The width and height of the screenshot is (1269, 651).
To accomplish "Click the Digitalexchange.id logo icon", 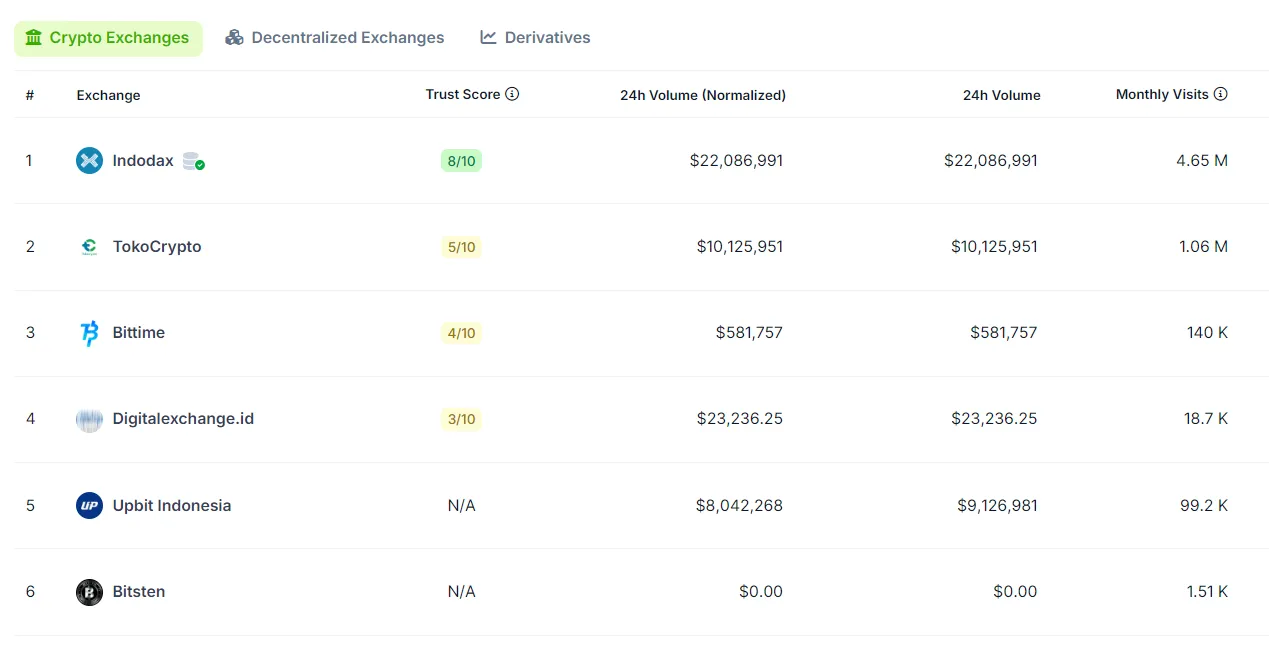I will click(89, 419).
